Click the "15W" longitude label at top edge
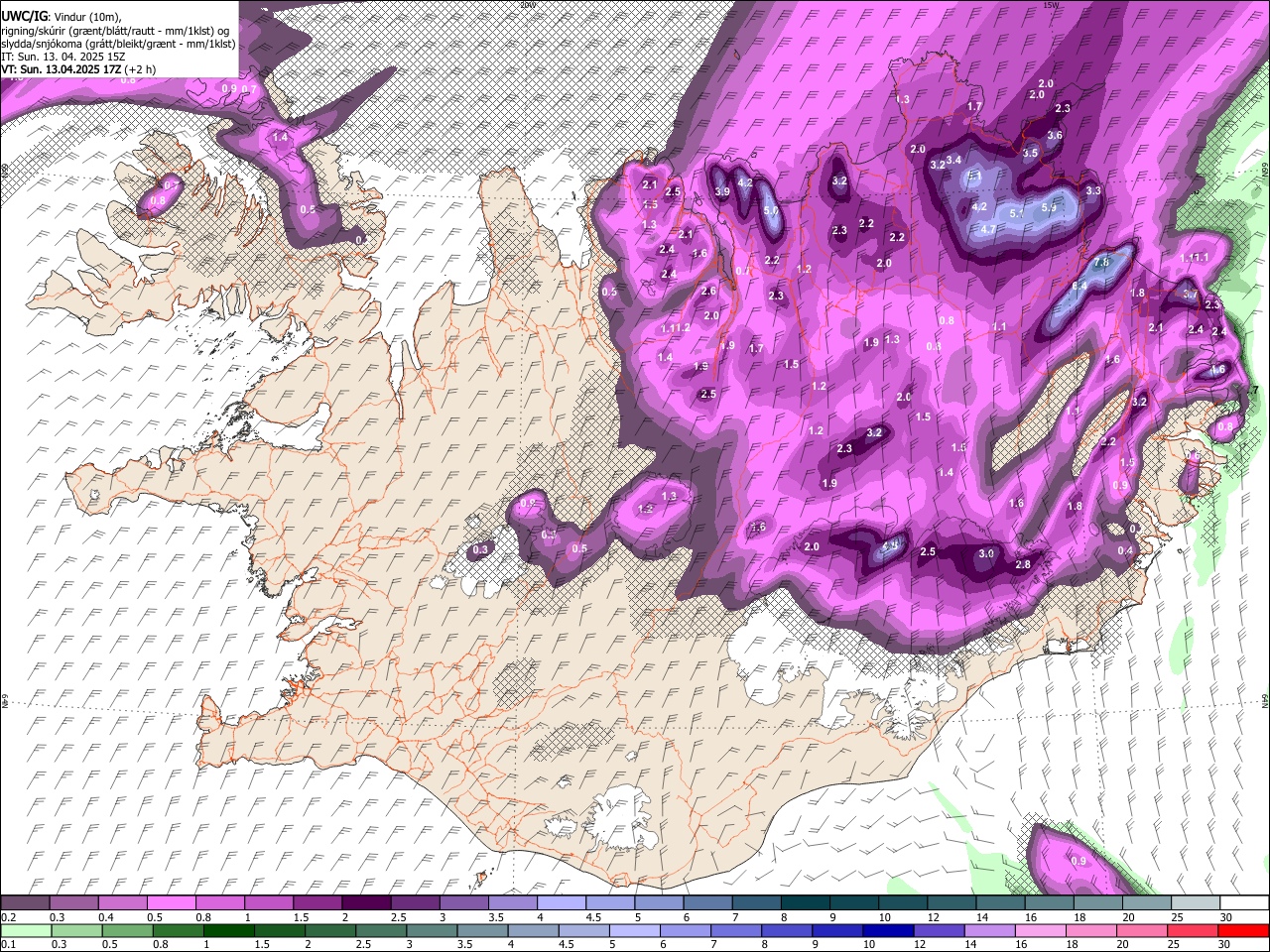1270x952 pixels. pyautogui.click(x=1051, y=5)
